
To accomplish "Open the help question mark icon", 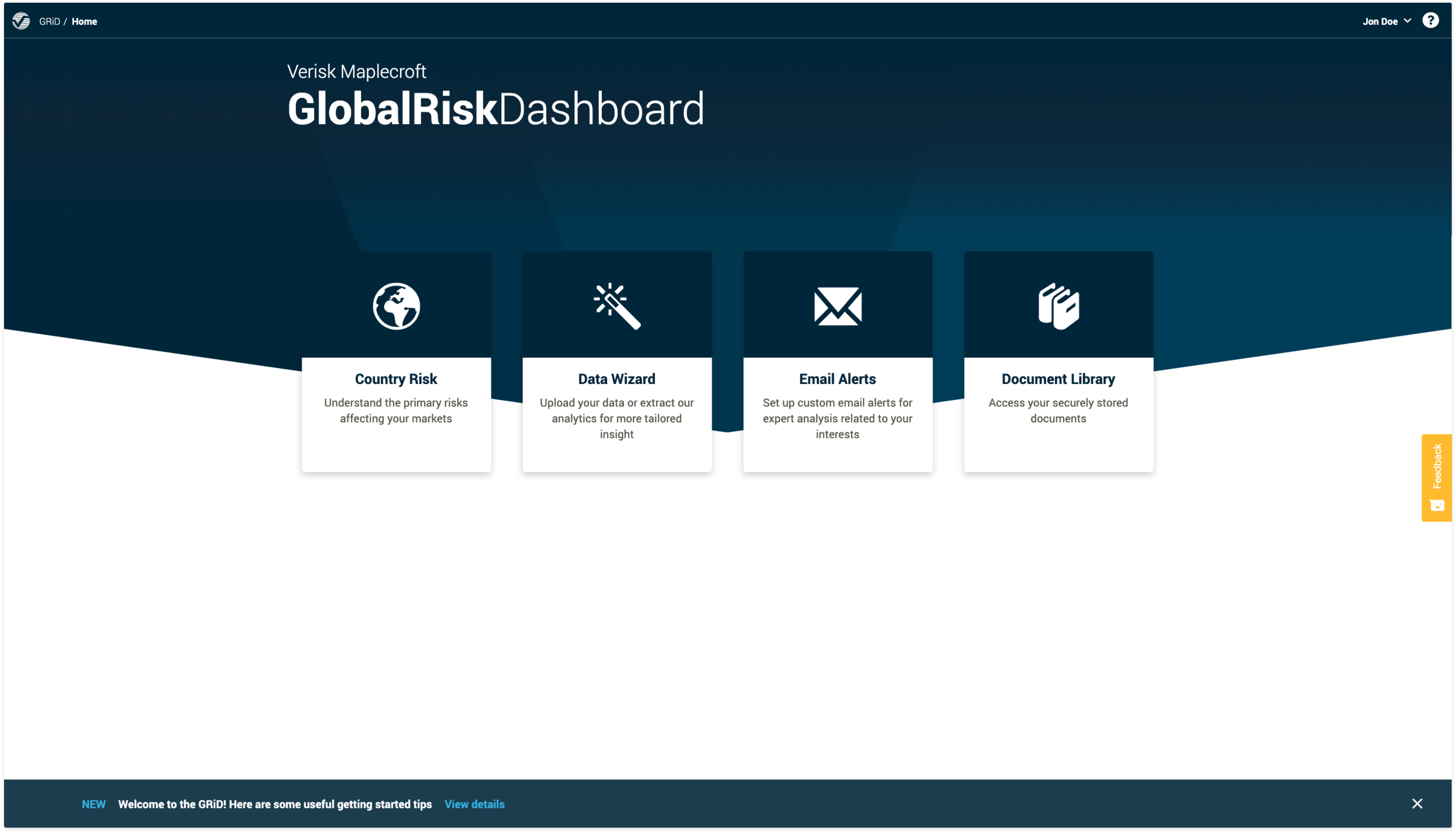I will [x=1430, y=21].
